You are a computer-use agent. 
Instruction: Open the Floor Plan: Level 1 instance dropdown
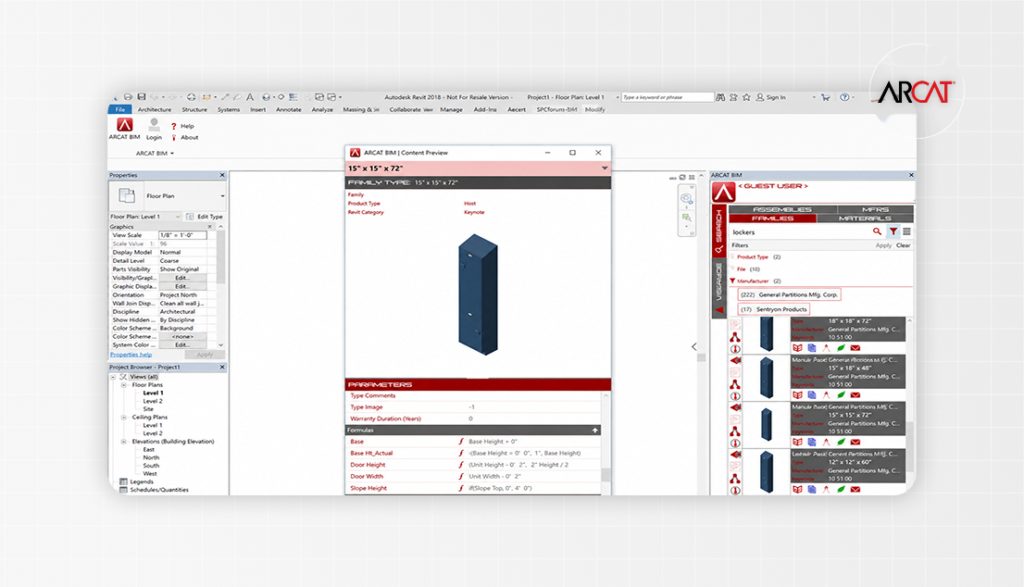pos(177,217)
